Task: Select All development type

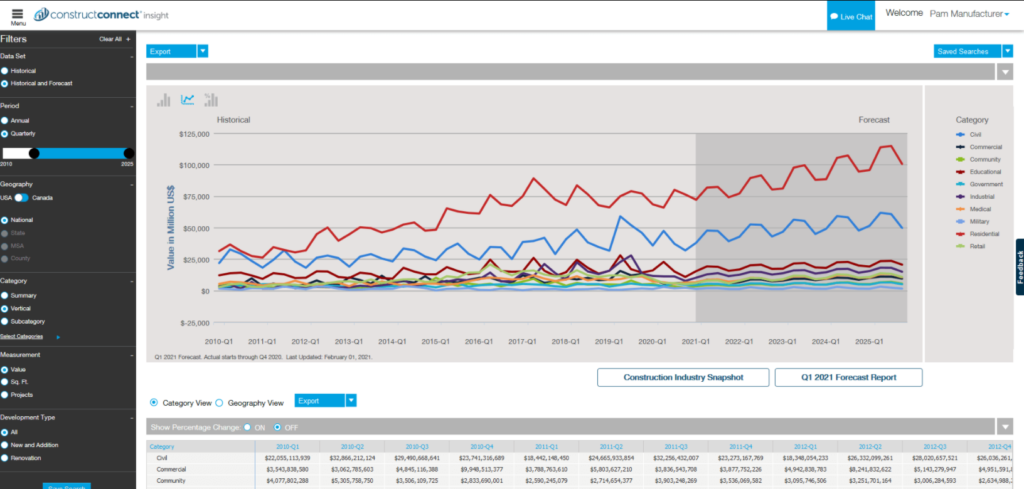Action: (5, 432)
